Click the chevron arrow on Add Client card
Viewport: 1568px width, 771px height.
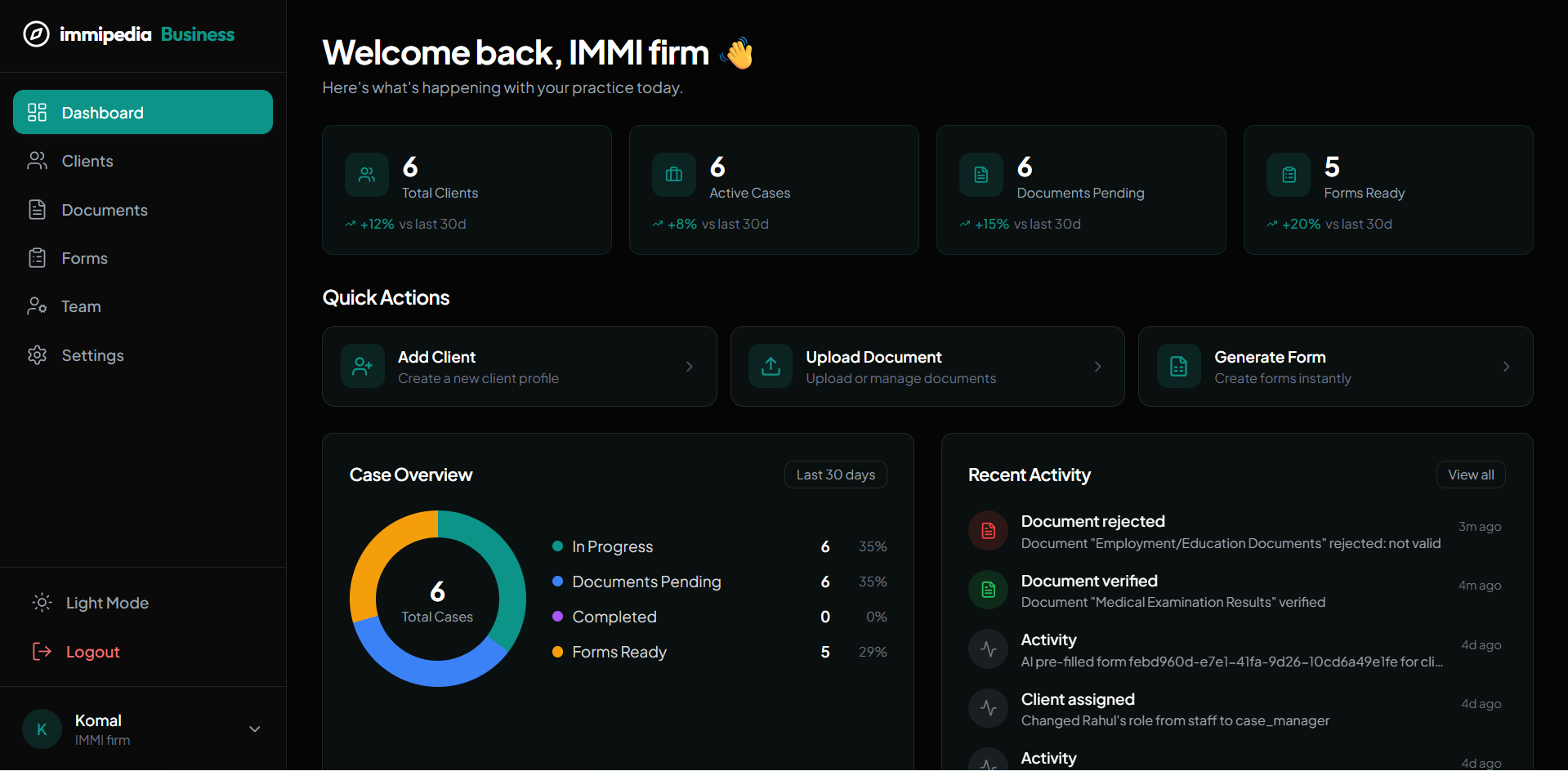690,367
